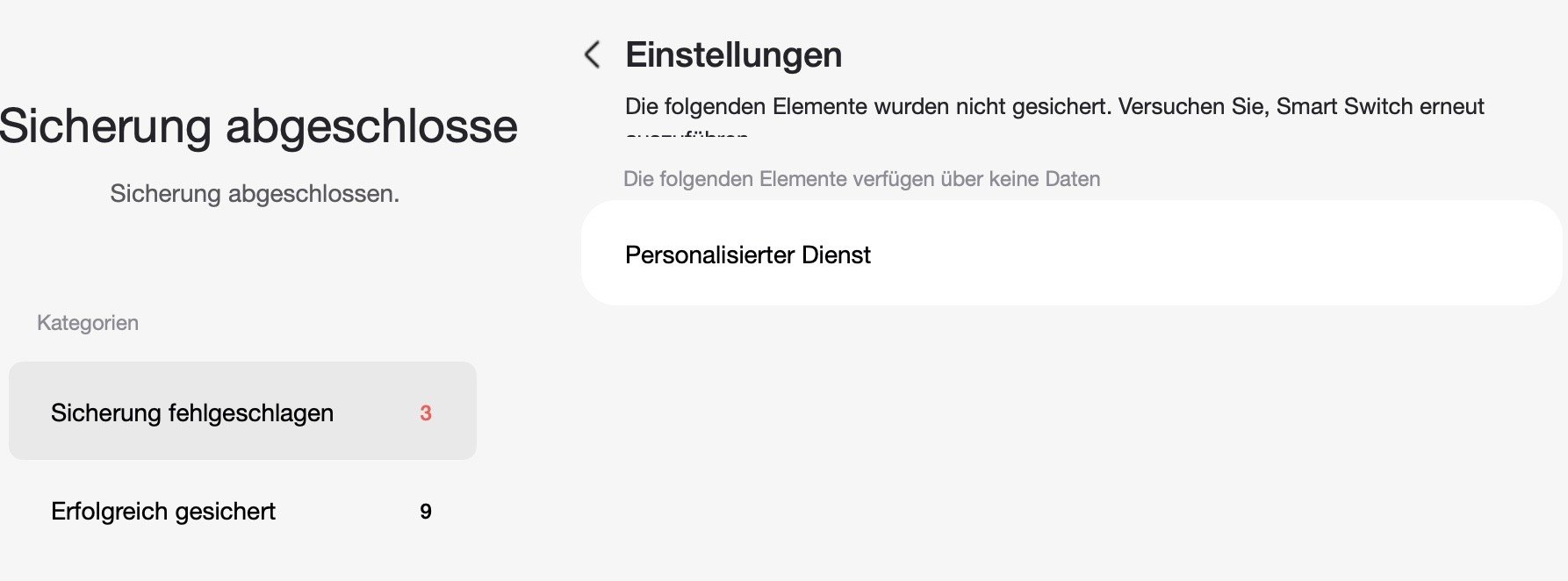This screenshot has height=581, width=1568.
Task: Click the red failed count badge 3
Action: pyautogui.click(x=426, y=412)
